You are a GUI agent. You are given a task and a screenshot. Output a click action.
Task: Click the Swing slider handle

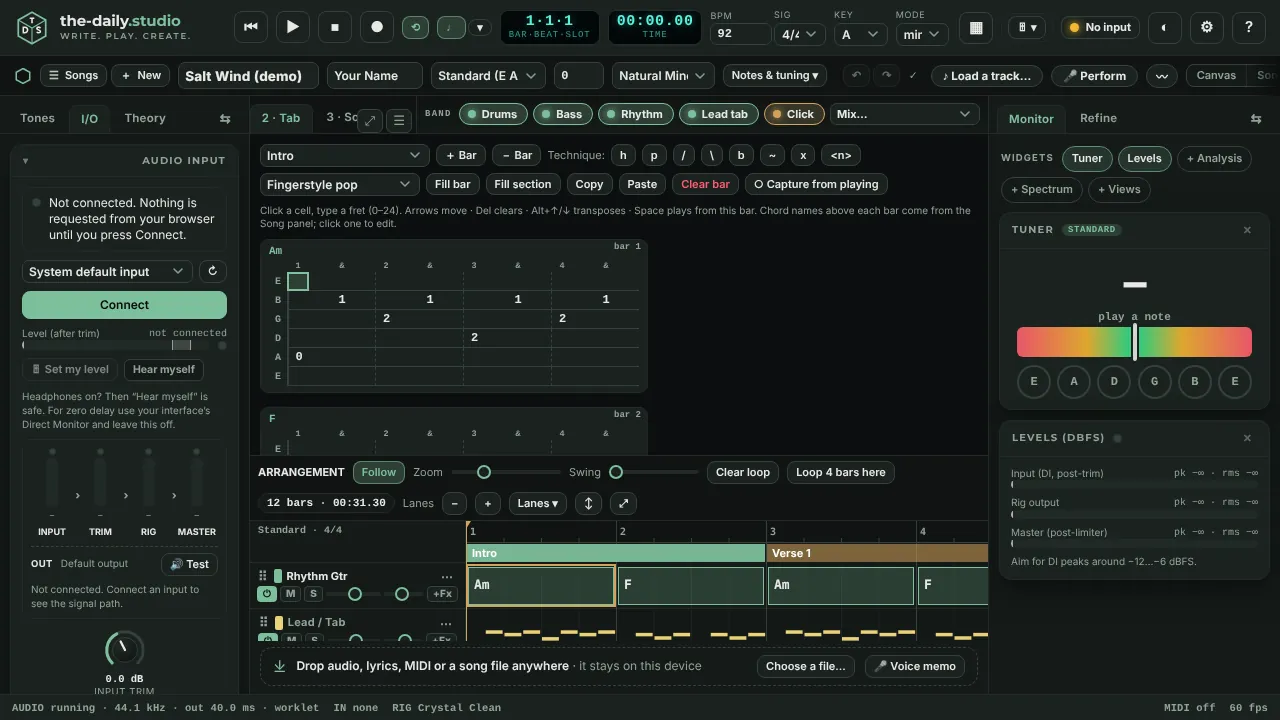[616, 472]
